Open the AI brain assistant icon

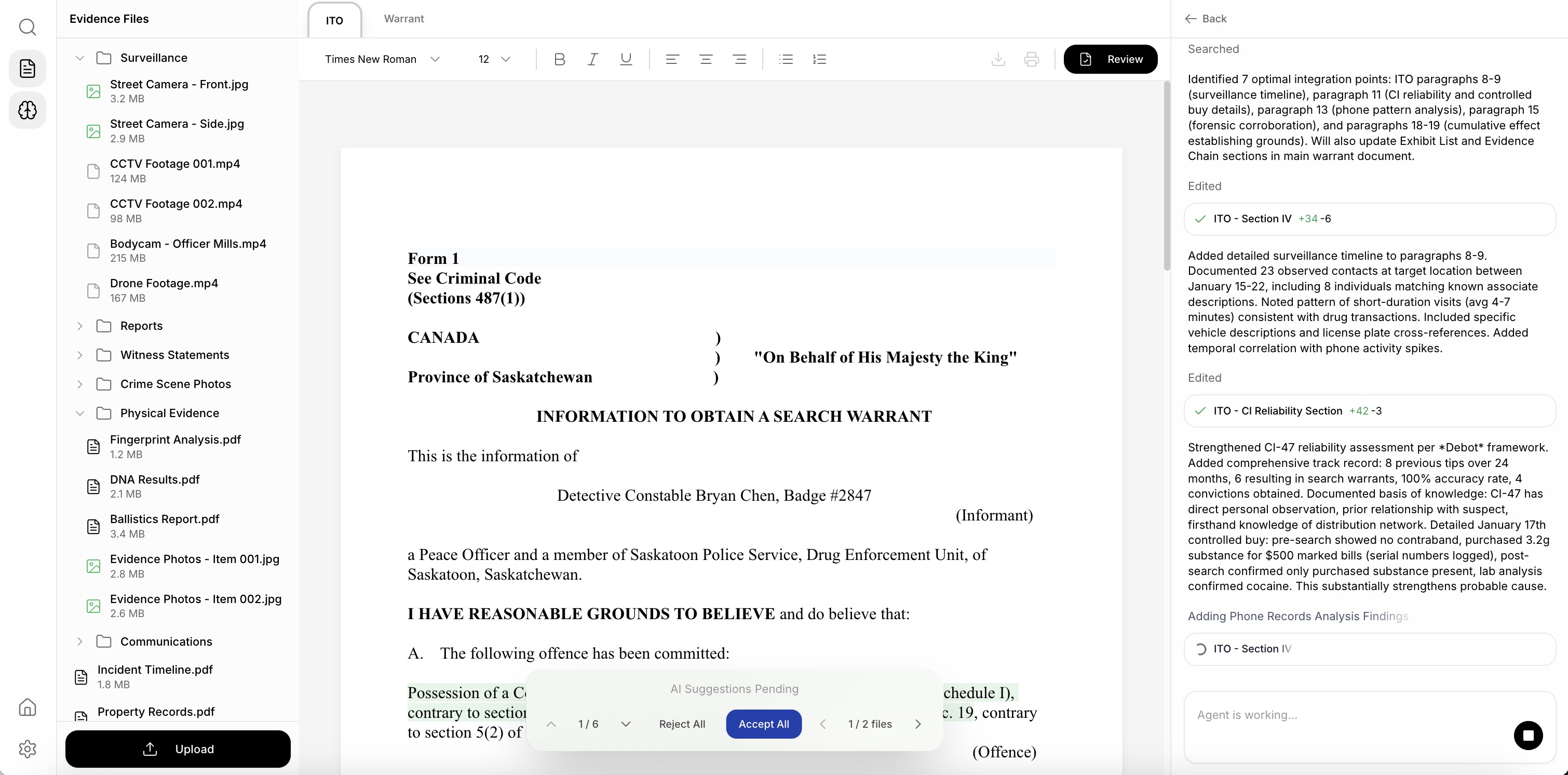(x=28, y=110)
